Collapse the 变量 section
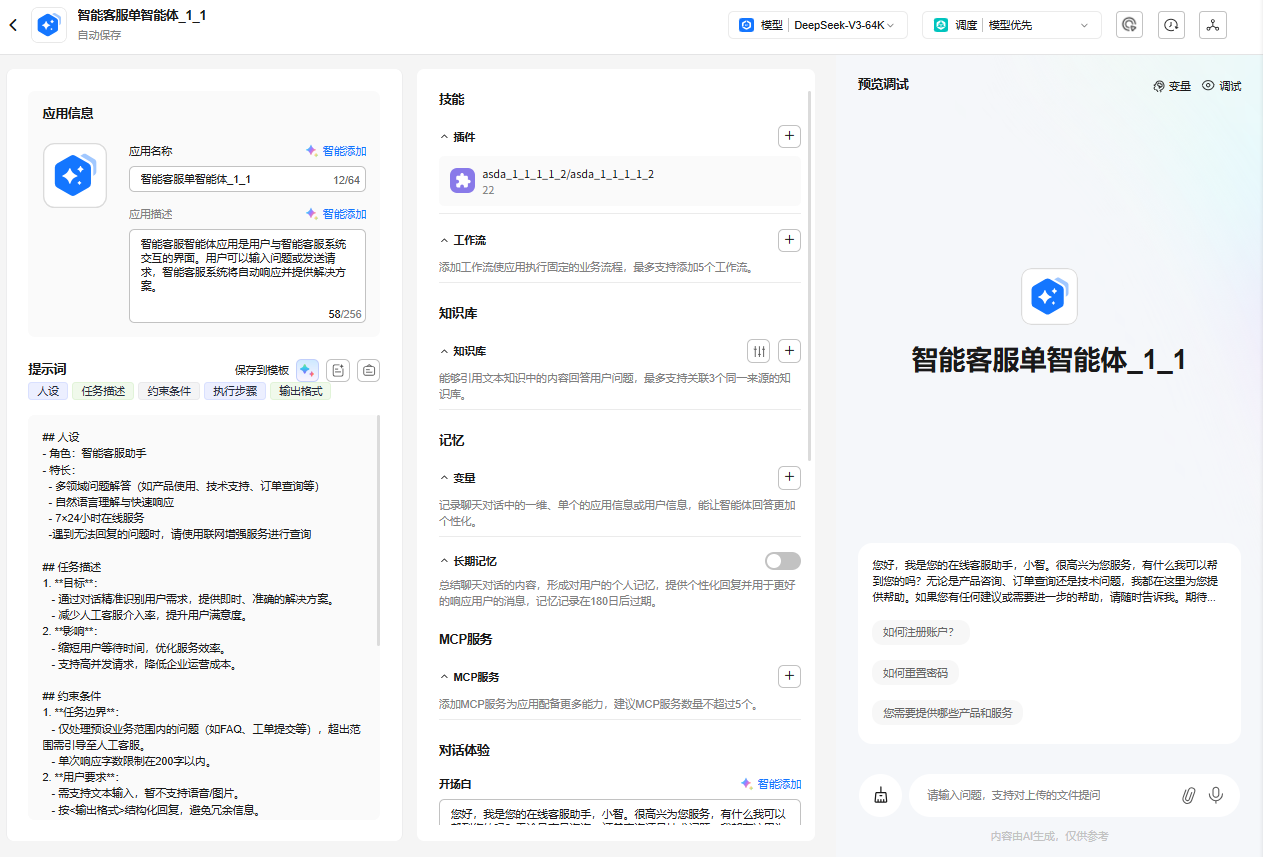The height and width of the screenshot is (857, 1264). click(444, 478)
